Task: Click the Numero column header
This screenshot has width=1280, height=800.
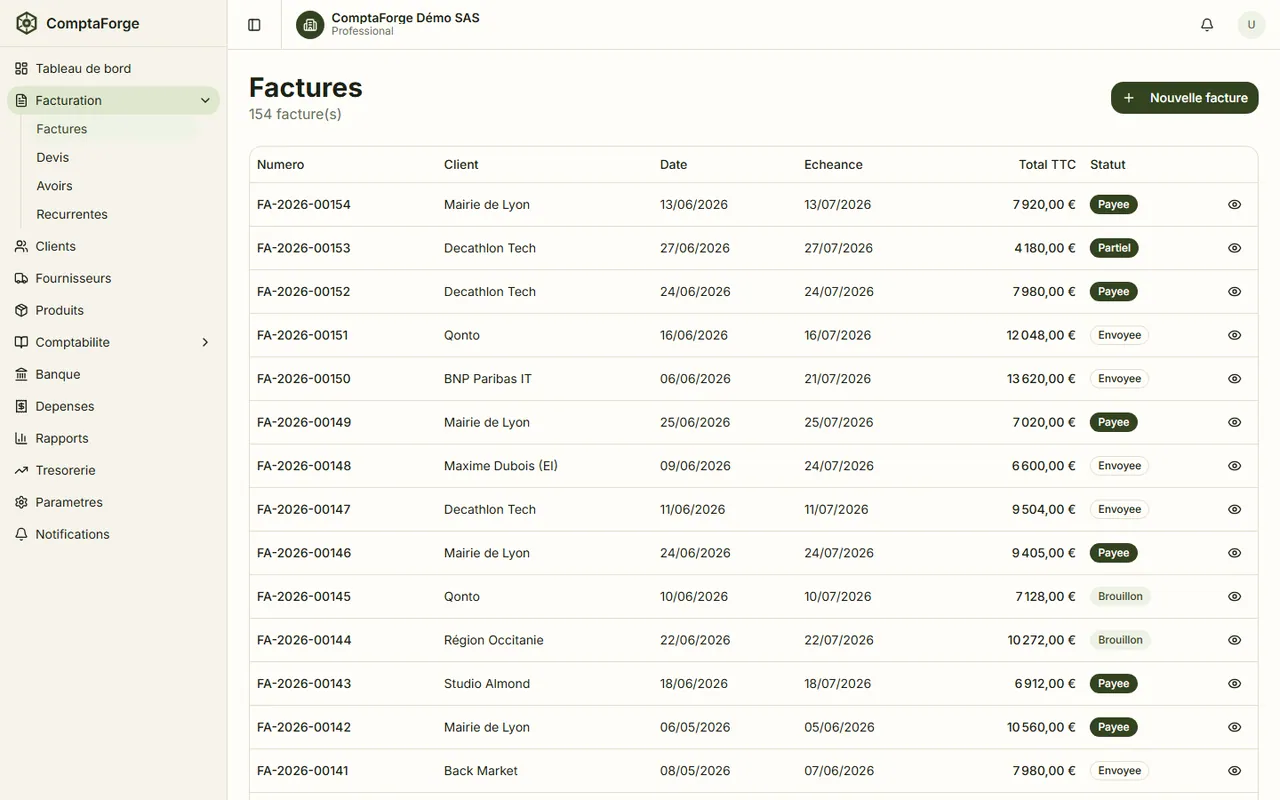Action: (280, 165)
